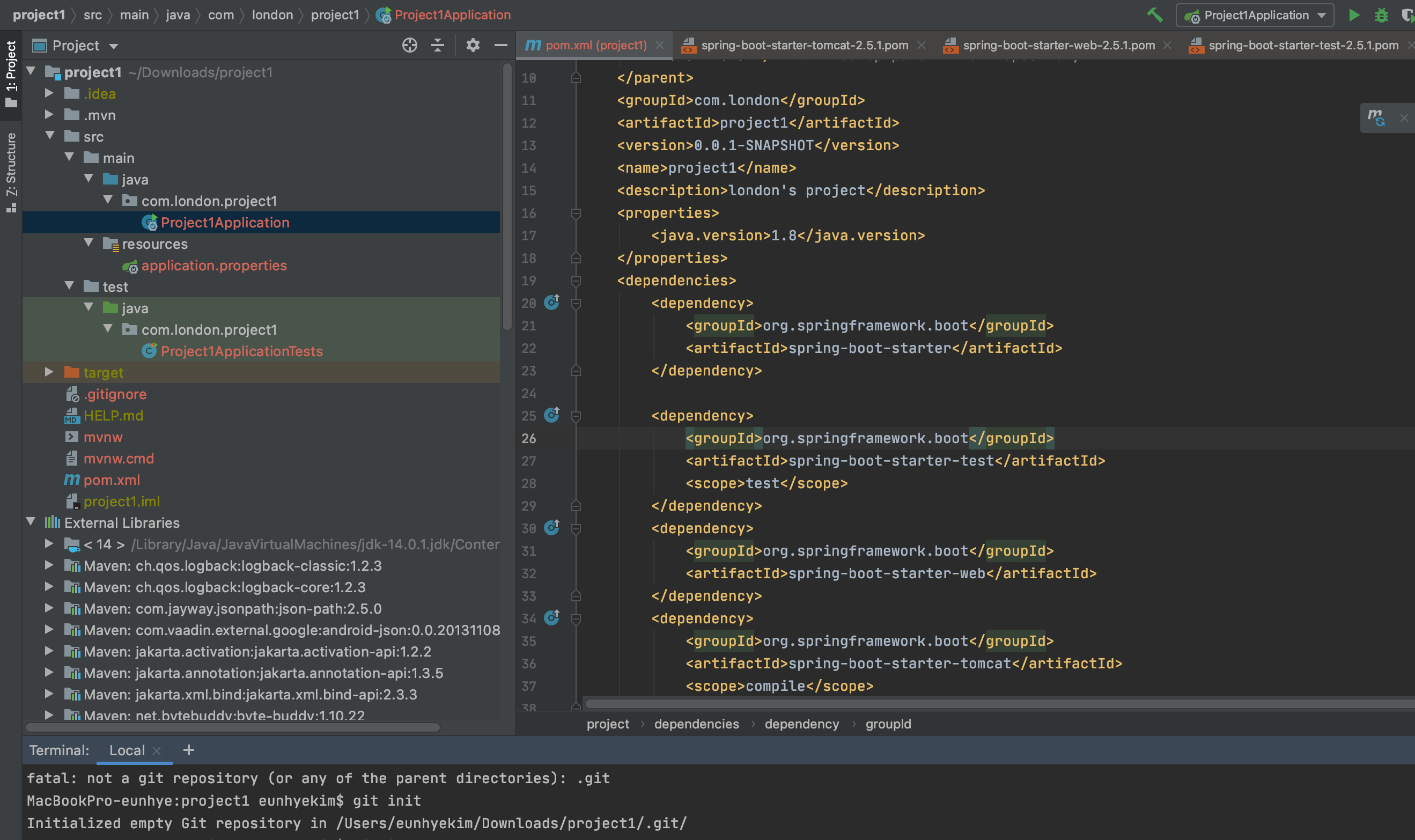
Task: Click the dependencies breadcrumb below the editor
Action: pyautogui.click(x=696, y=724)
